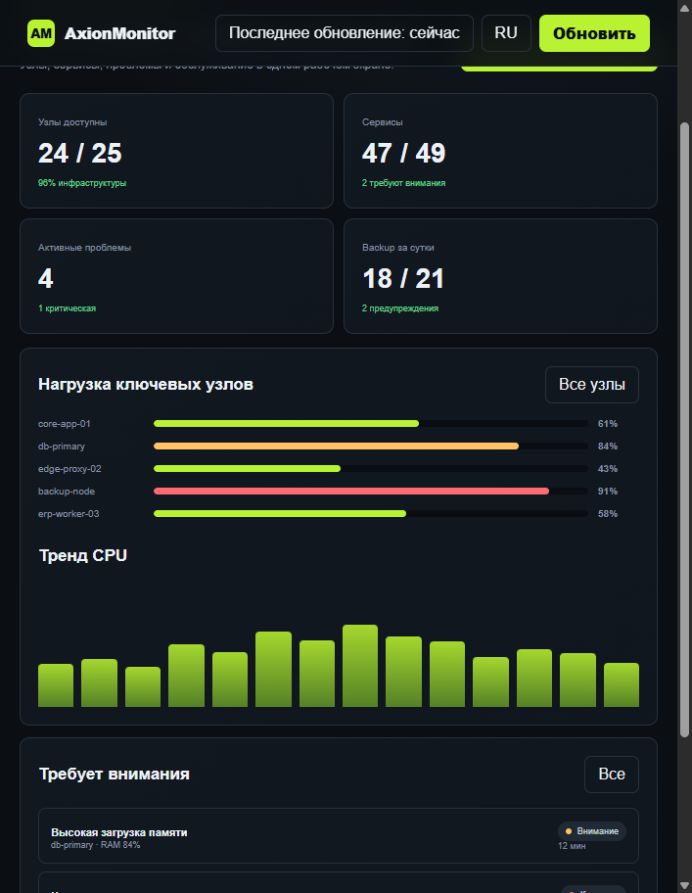The width and height of the screenshot is (692, 893).
Task: Click the 61% load value
Action: click(608, 424)
